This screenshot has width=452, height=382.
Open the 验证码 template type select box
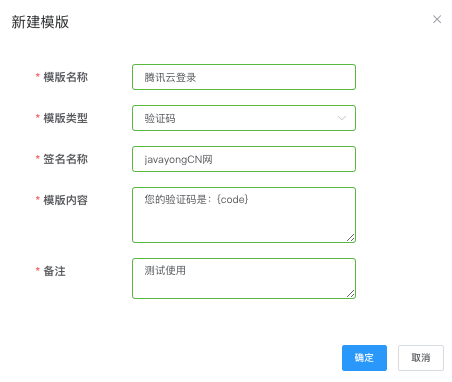click(244, 118)
